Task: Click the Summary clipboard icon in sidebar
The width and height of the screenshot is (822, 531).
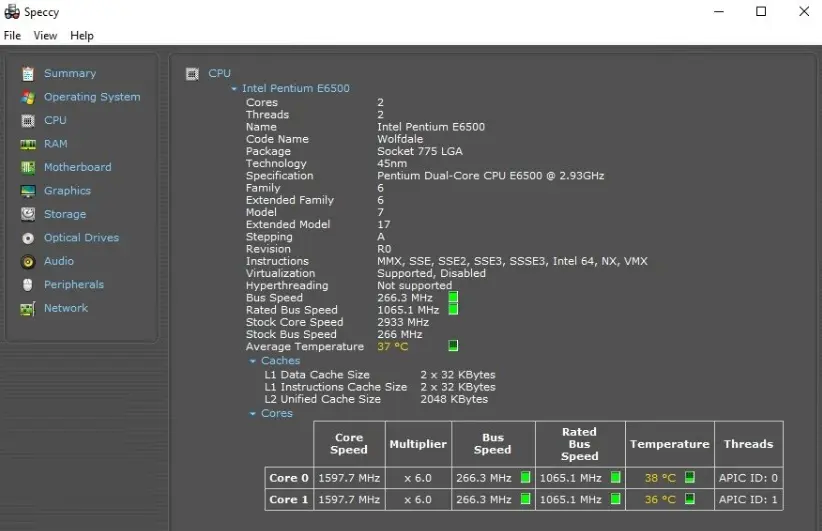Action: (28, 74)
